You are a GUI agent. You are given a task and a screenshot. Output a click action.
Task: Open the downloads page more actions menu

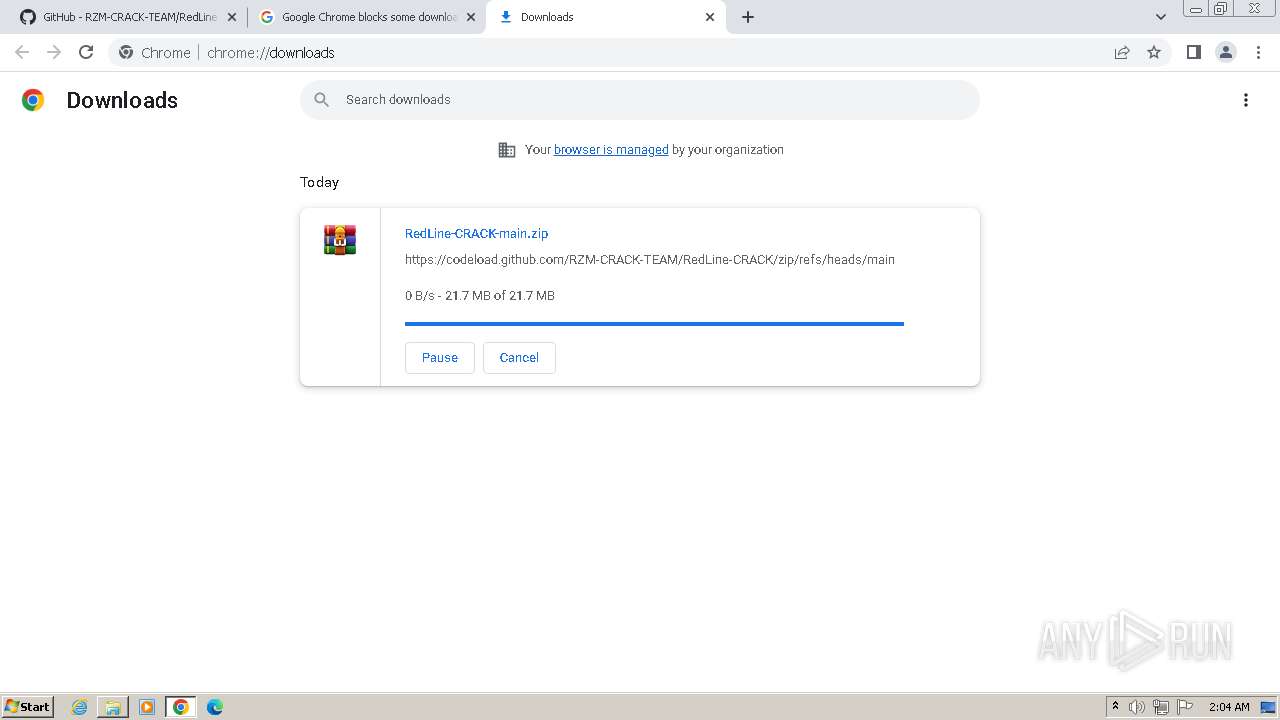1246,100
